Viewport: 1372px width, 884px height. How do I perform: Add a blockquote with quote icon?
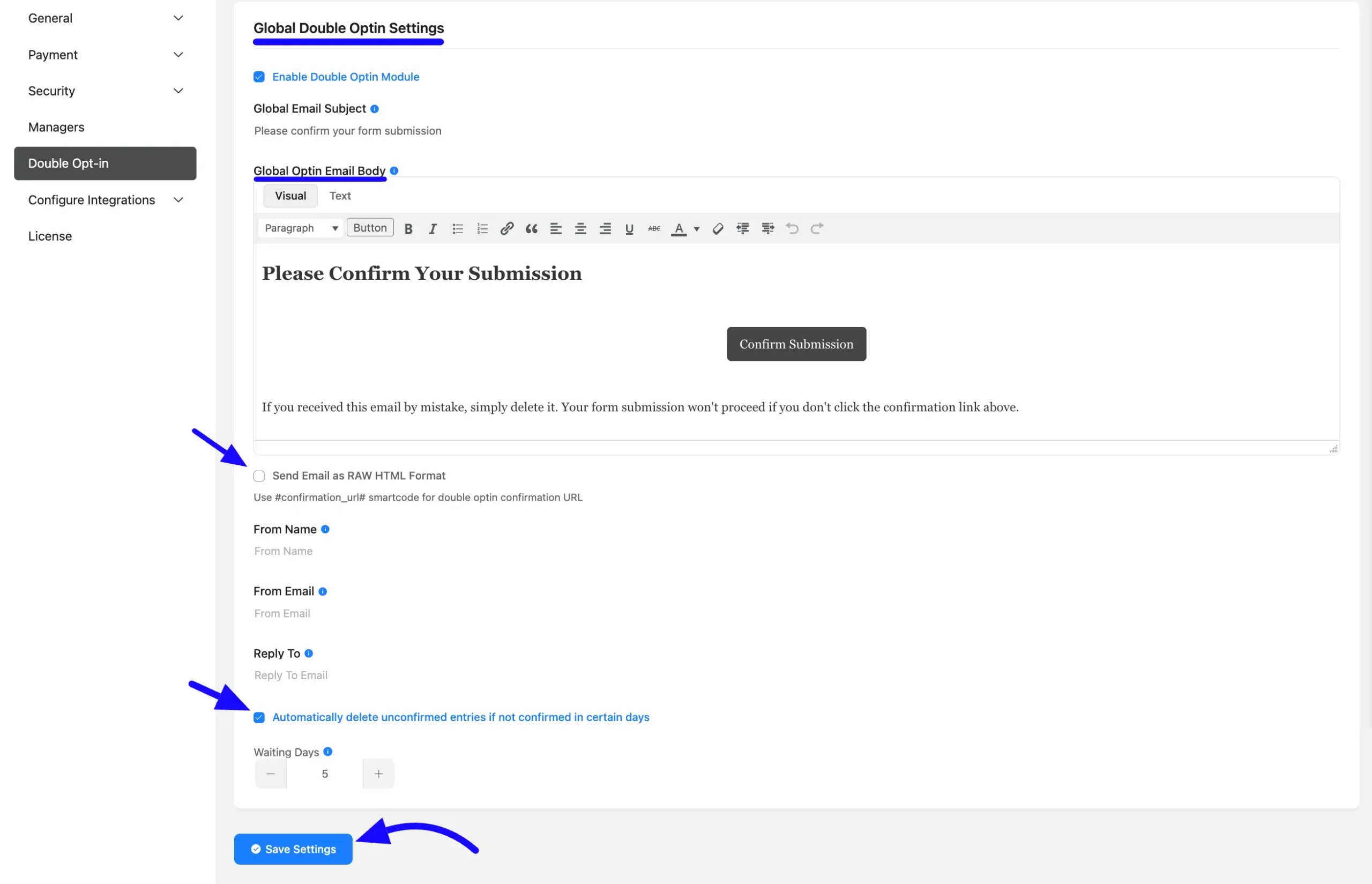(x=531, y=228)
